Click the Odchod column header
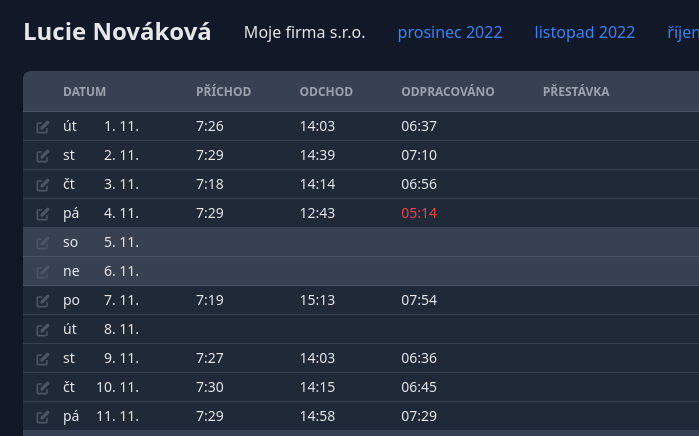Image resolution: width=699 pixels, height=436 pixels. (326, 92)
